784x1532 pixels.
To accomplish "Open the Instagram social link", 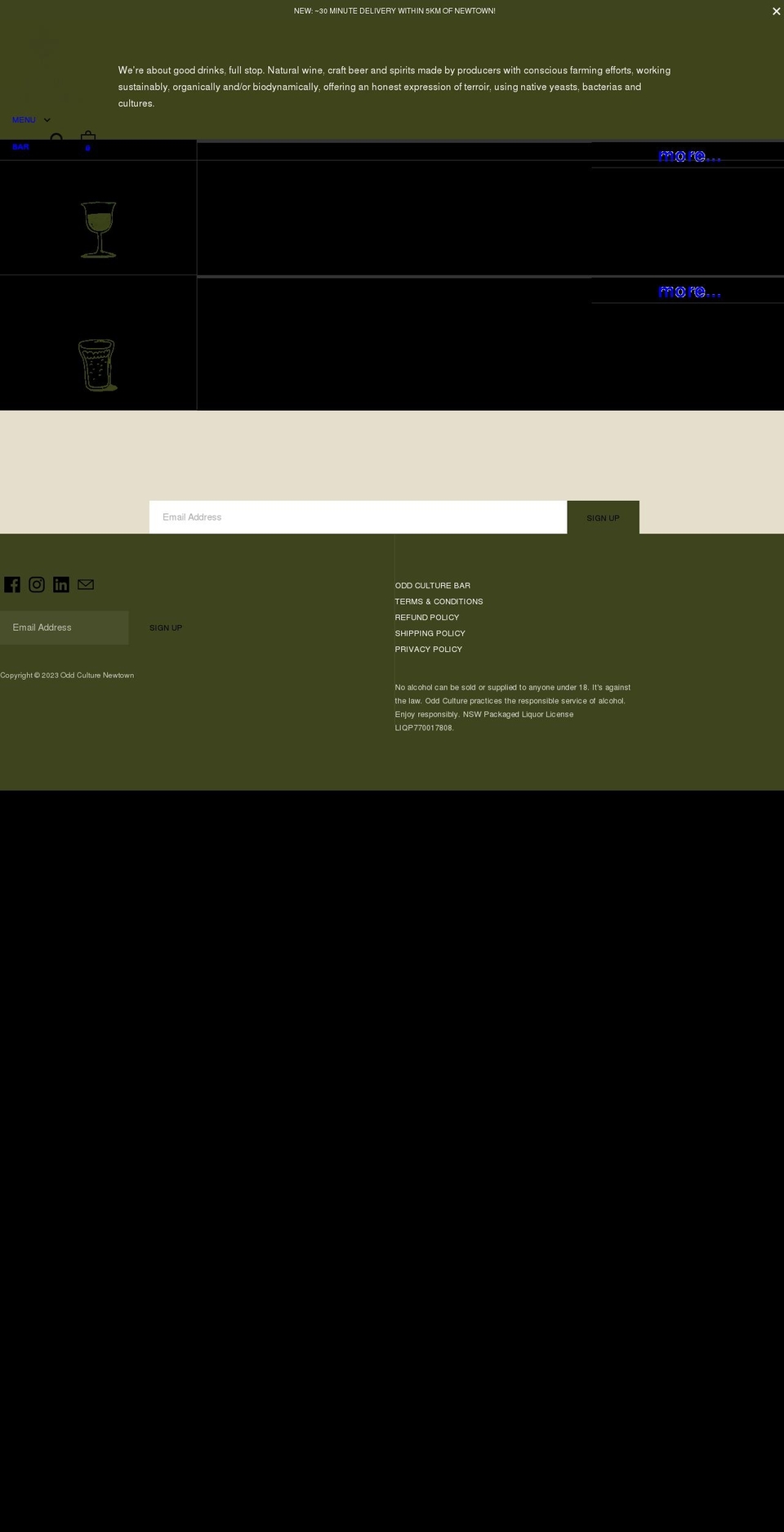I will point(37,584).
